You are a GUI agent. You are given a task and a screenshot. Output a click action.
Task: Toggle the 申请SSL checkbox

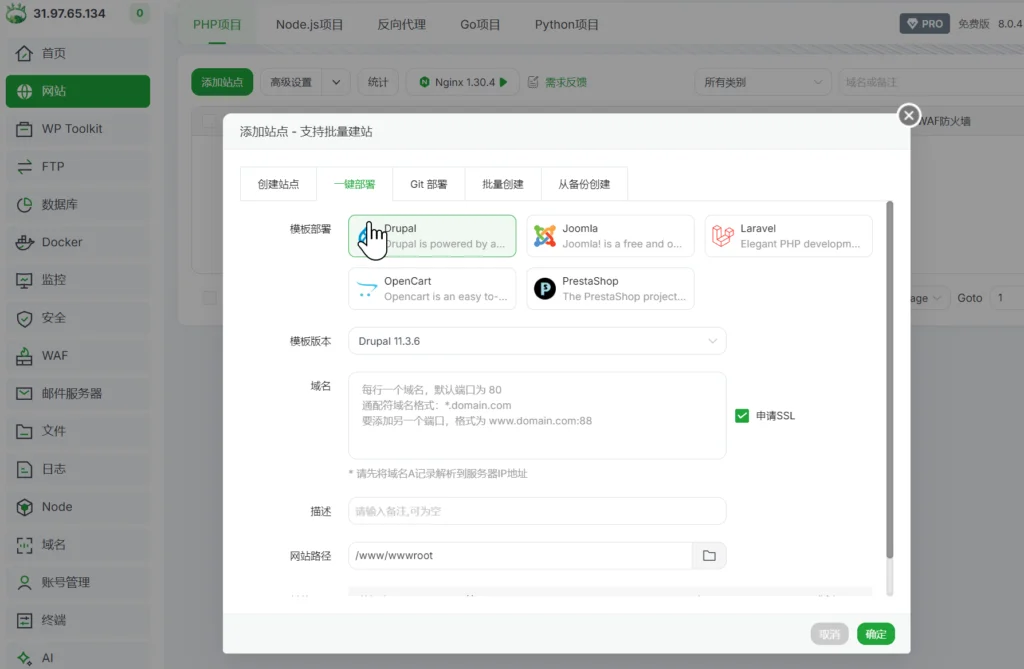point(742,416)
